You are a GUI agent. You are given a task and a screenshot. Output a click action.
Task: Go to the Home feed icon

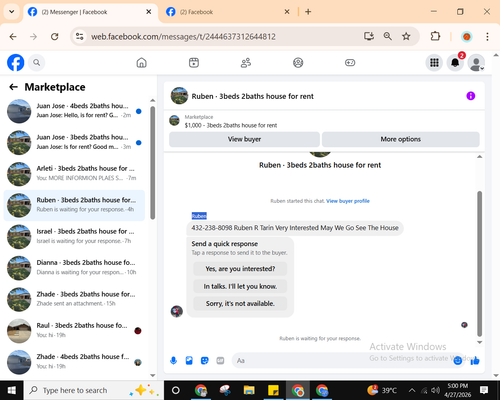click(142, 62)
